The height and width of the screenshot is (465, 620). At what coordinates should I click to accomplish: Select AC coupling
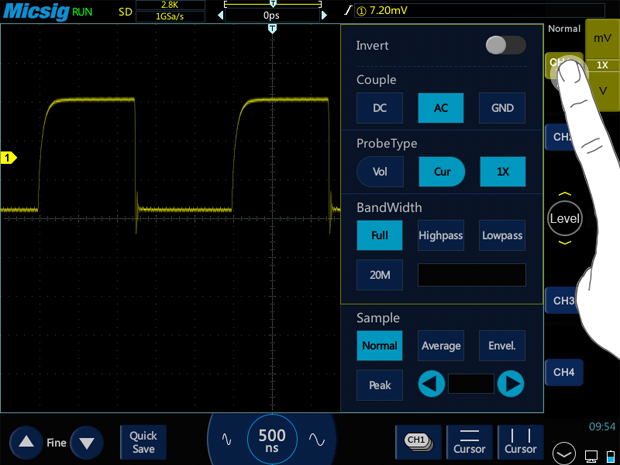[441, 108]
